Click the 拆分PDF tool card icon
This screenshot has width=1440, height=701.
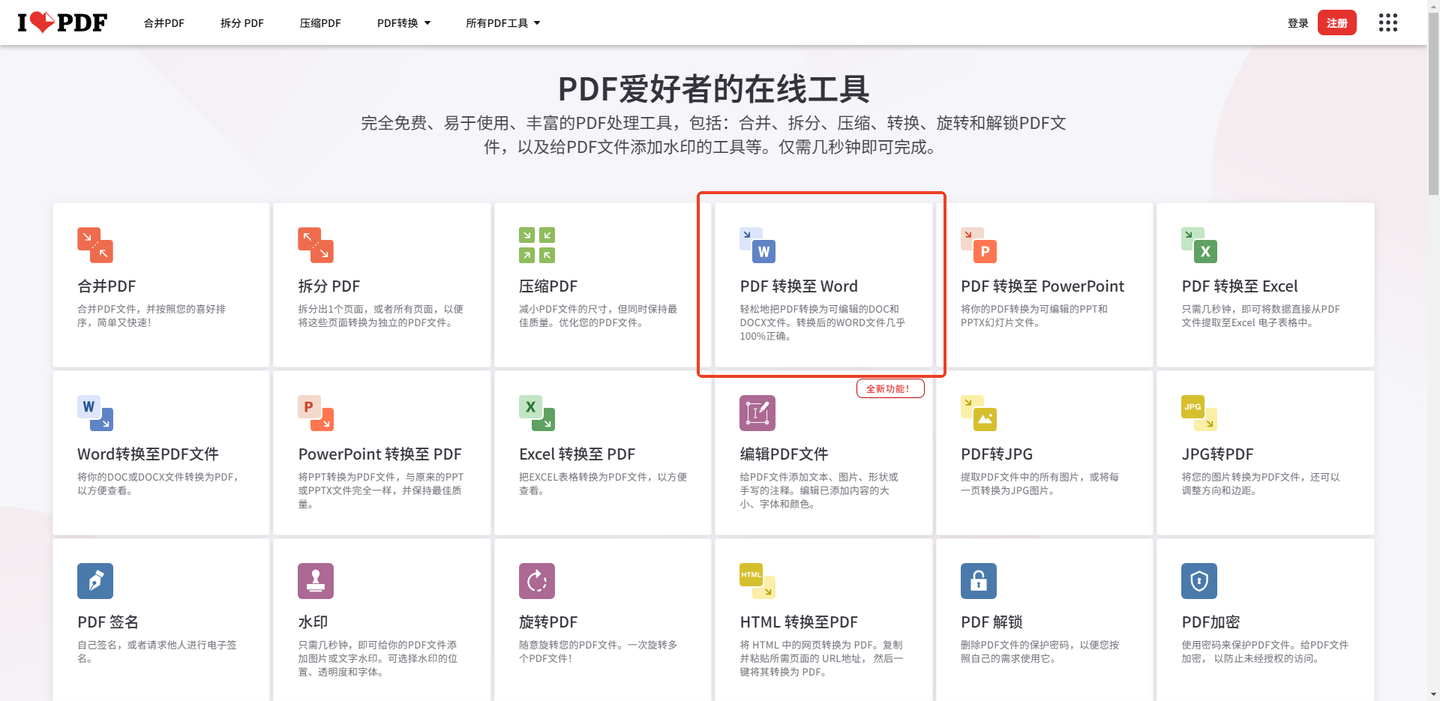[315, 245]
